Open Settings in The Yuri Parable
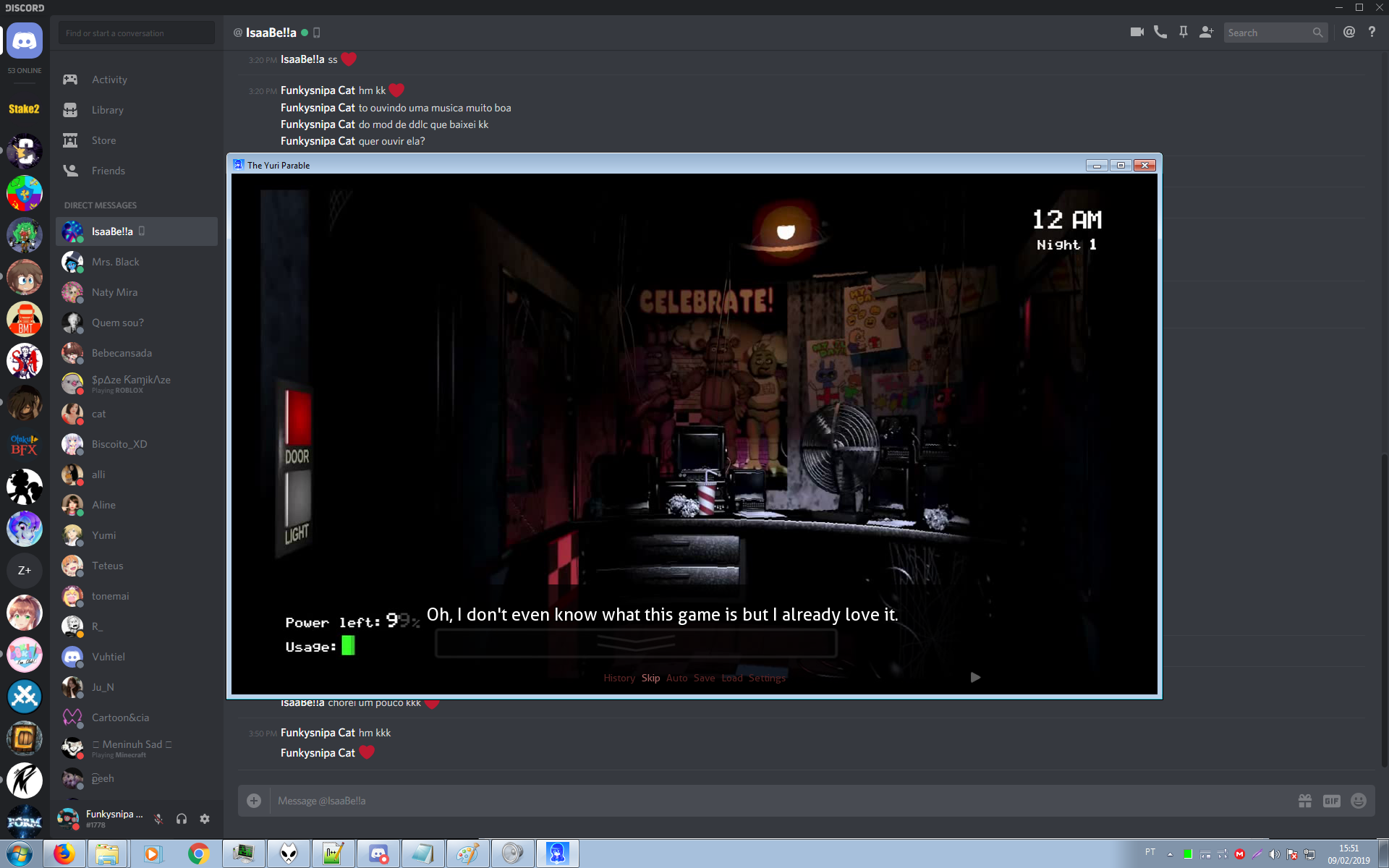1389x868 pixels. pyautogui.click(x=767, y=678)
